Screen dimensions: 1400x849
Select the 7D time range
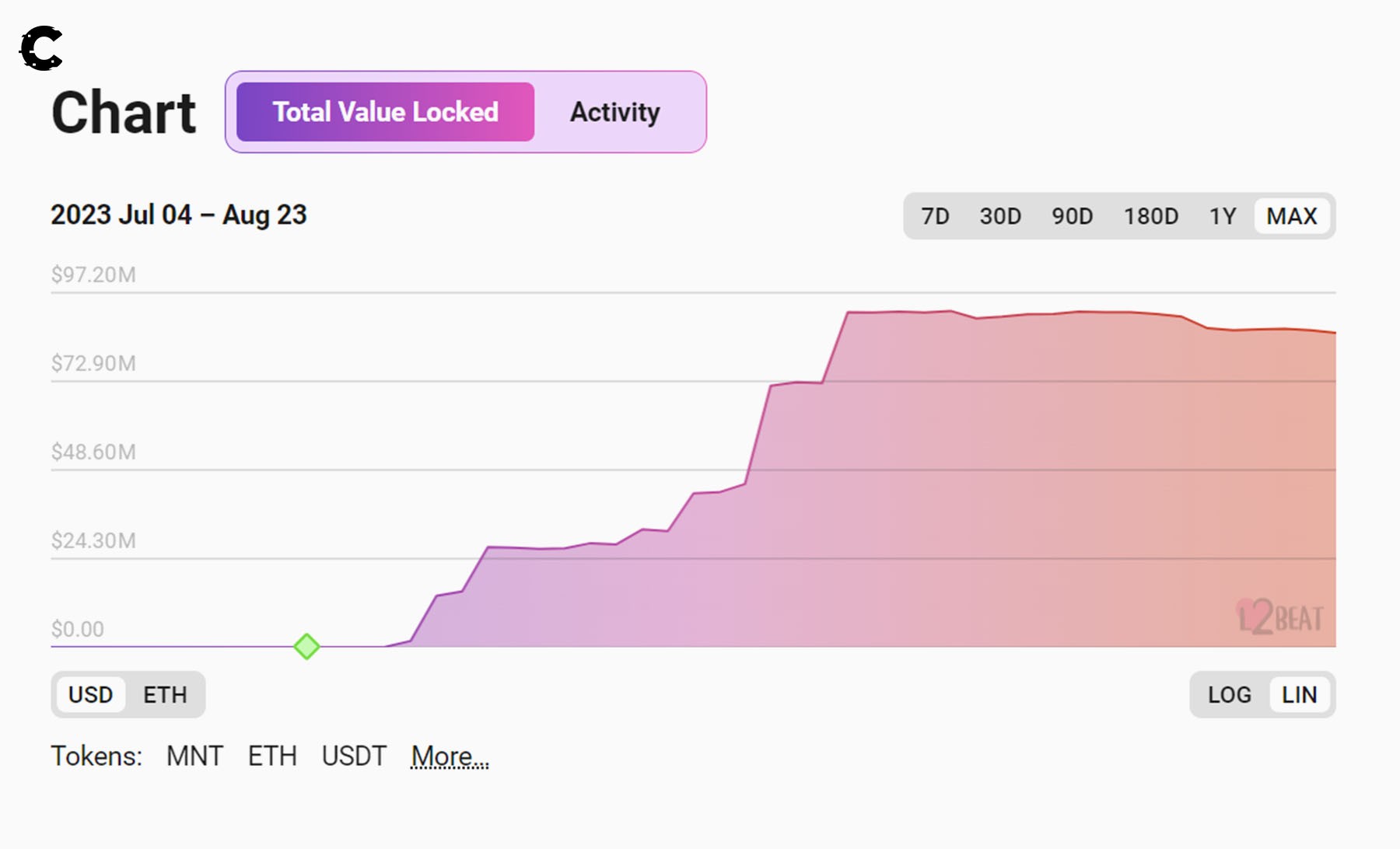pos(935,216)
